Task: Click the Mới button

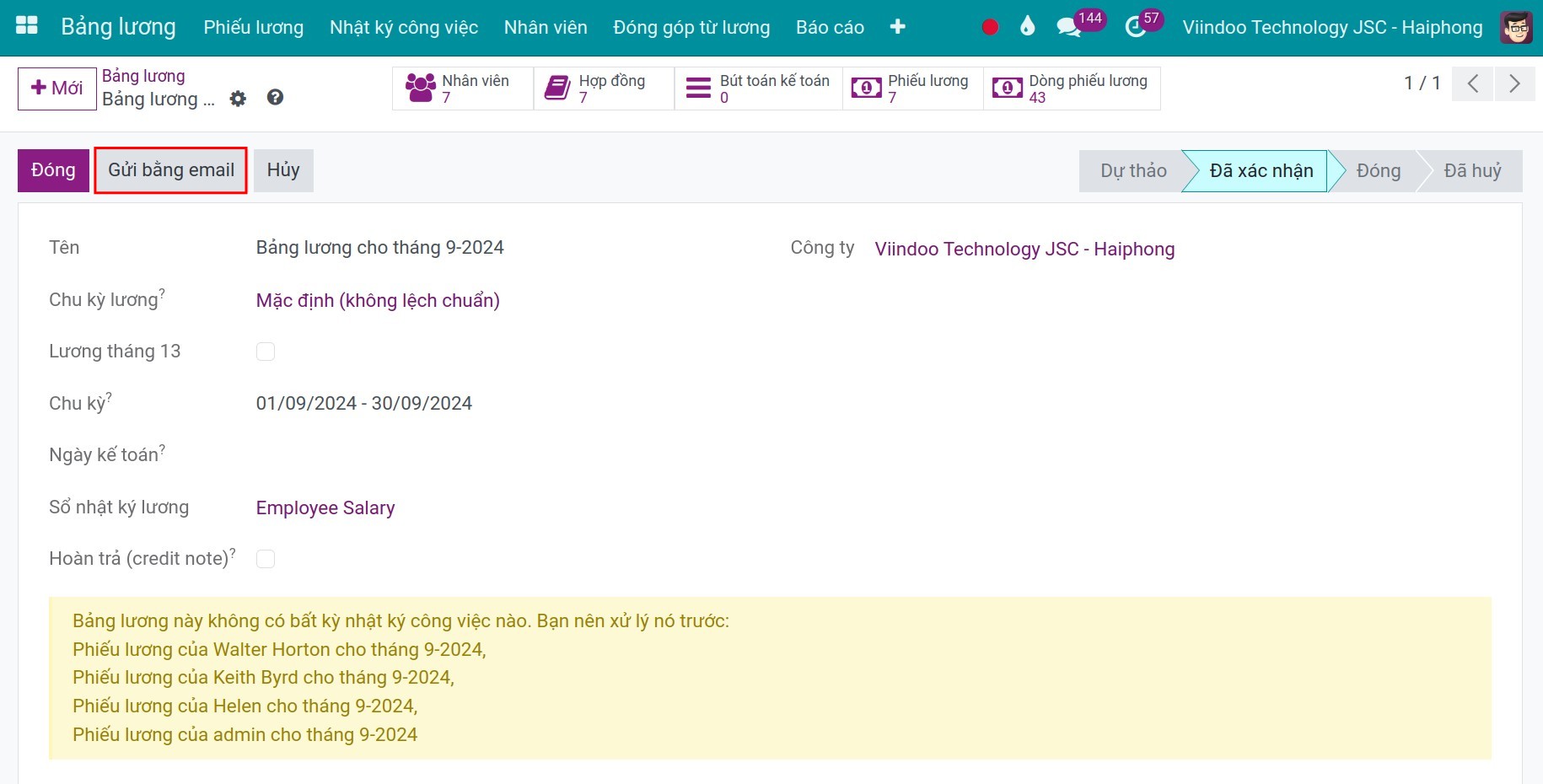Action: (x=57, y=89)
